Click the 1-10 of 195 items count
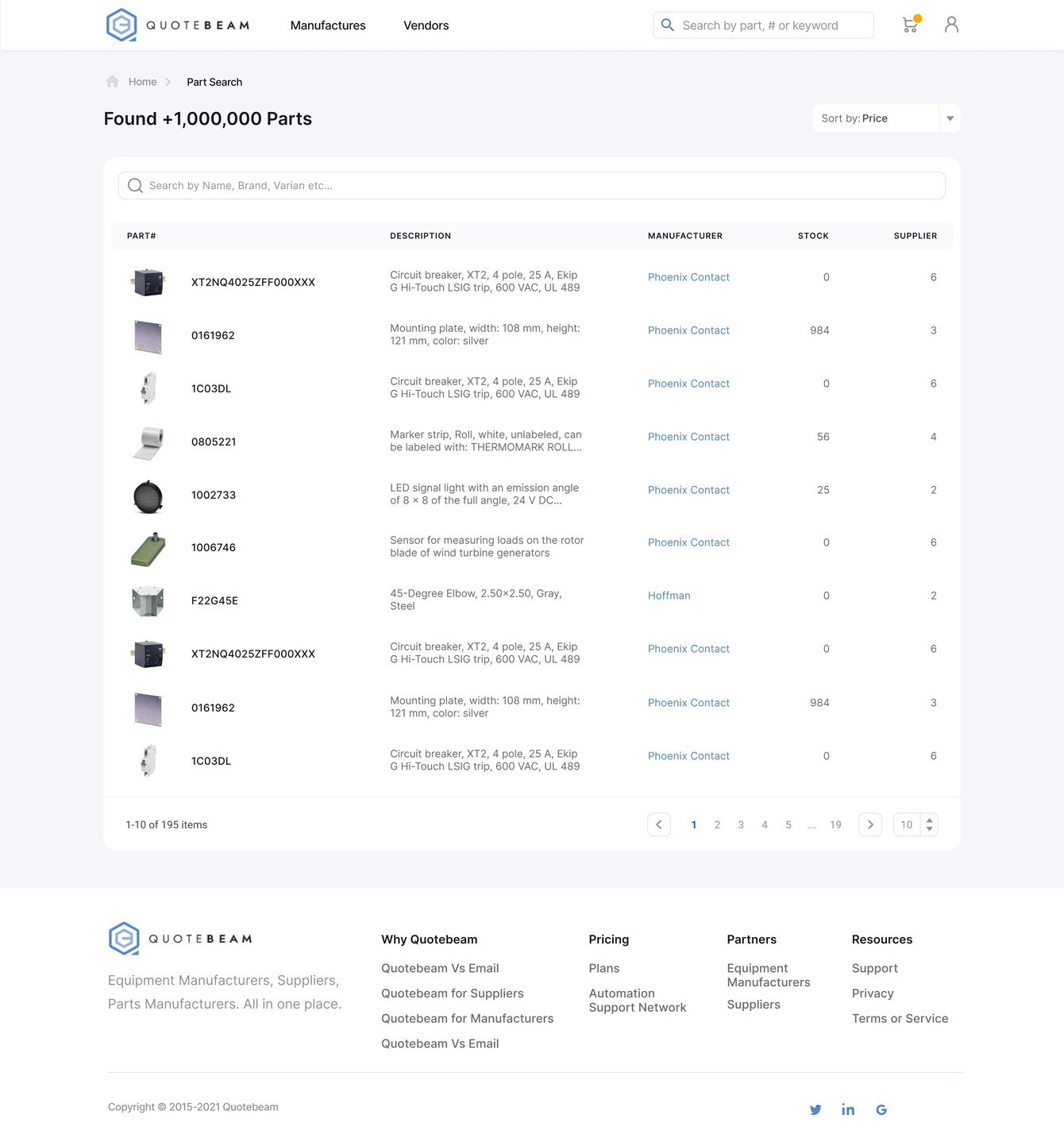Screen dimensions: 1064x1146 (x=167, y=824)
